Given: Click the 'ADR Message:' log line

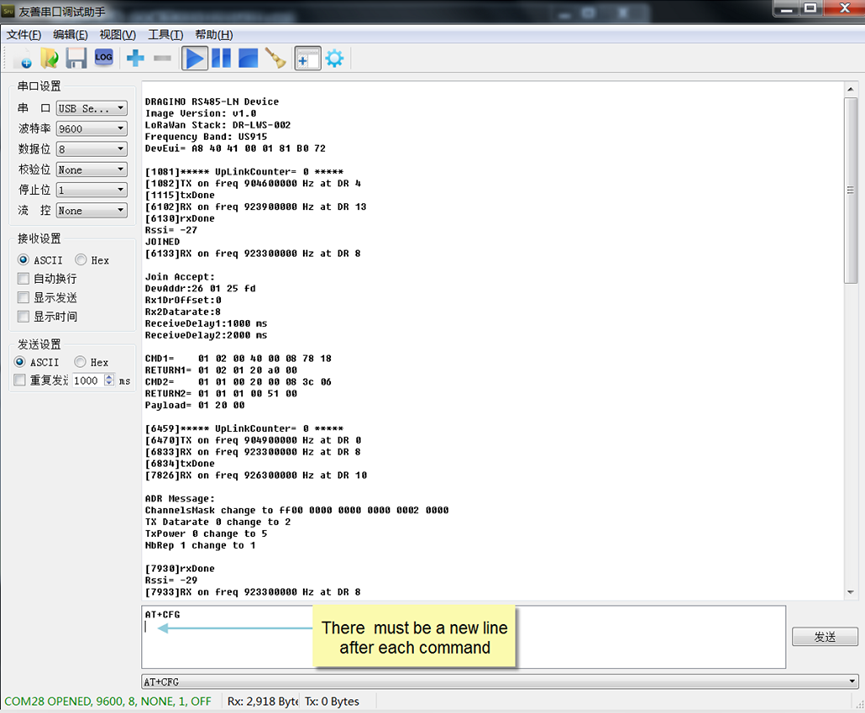Looking at the screenshot, I should coord(180,498).
